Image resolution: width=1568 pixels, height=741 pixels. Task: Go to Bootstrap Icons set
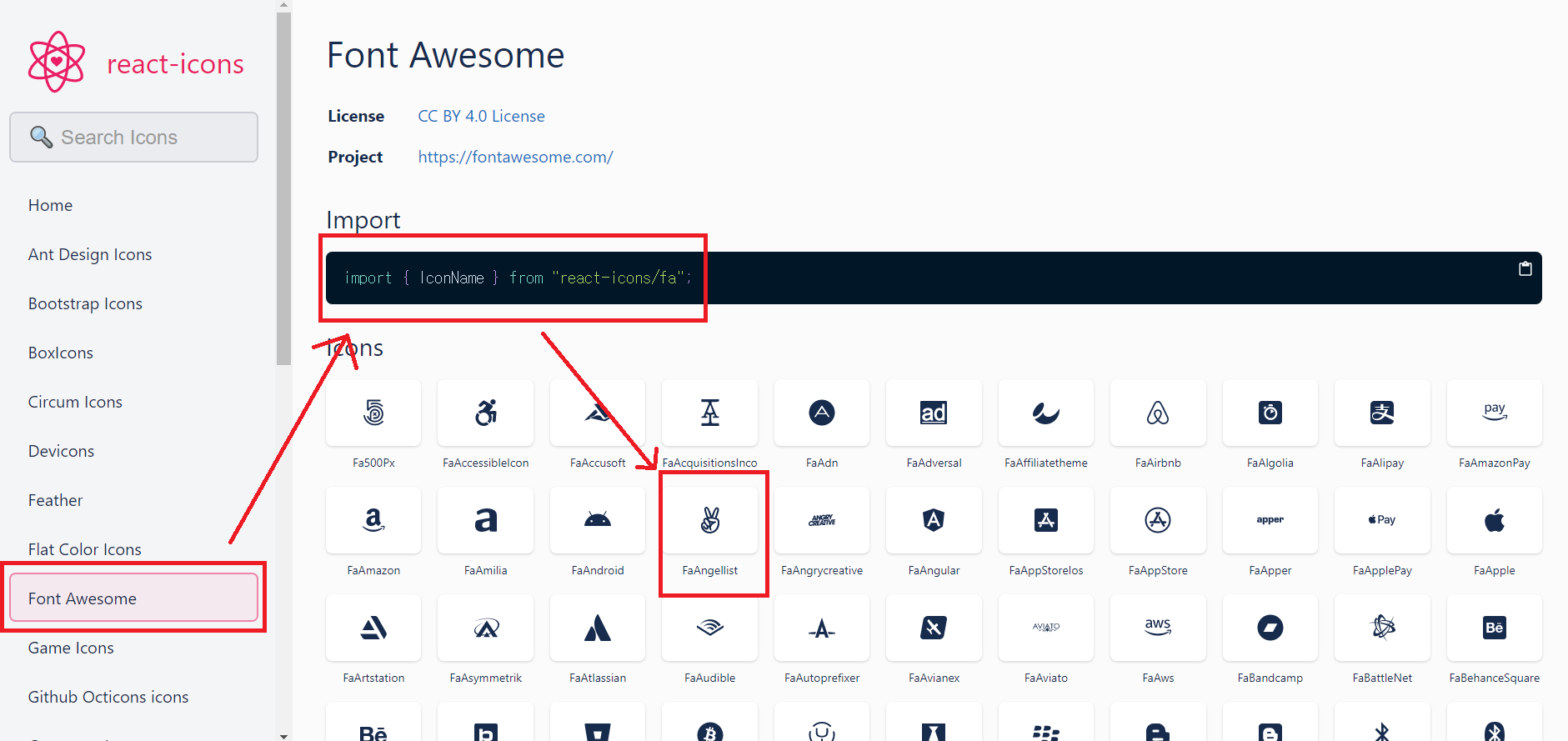tap(85, 303)
